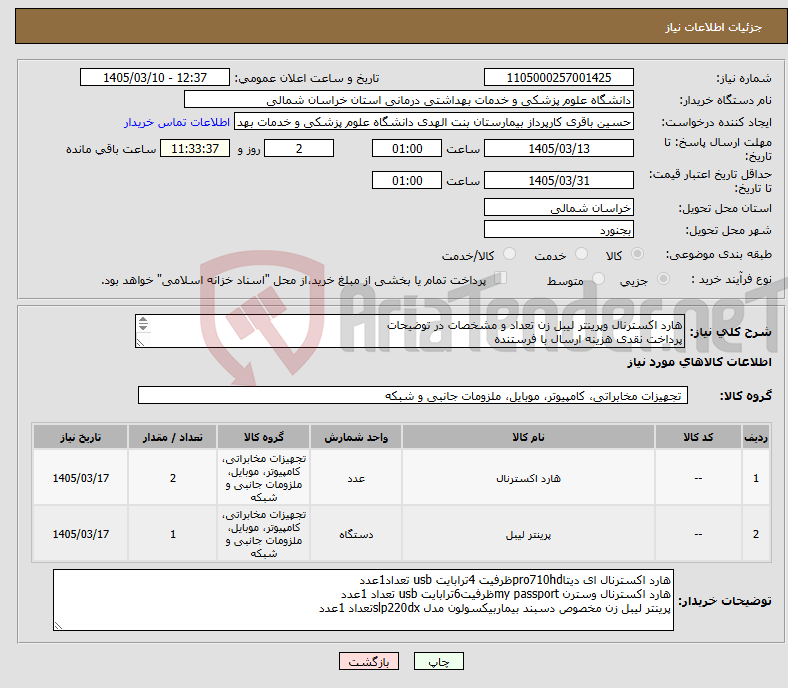This screenshot has width=788, height=688.
Task: Click the days remaining field showing 2
Action: coord(299,148)
